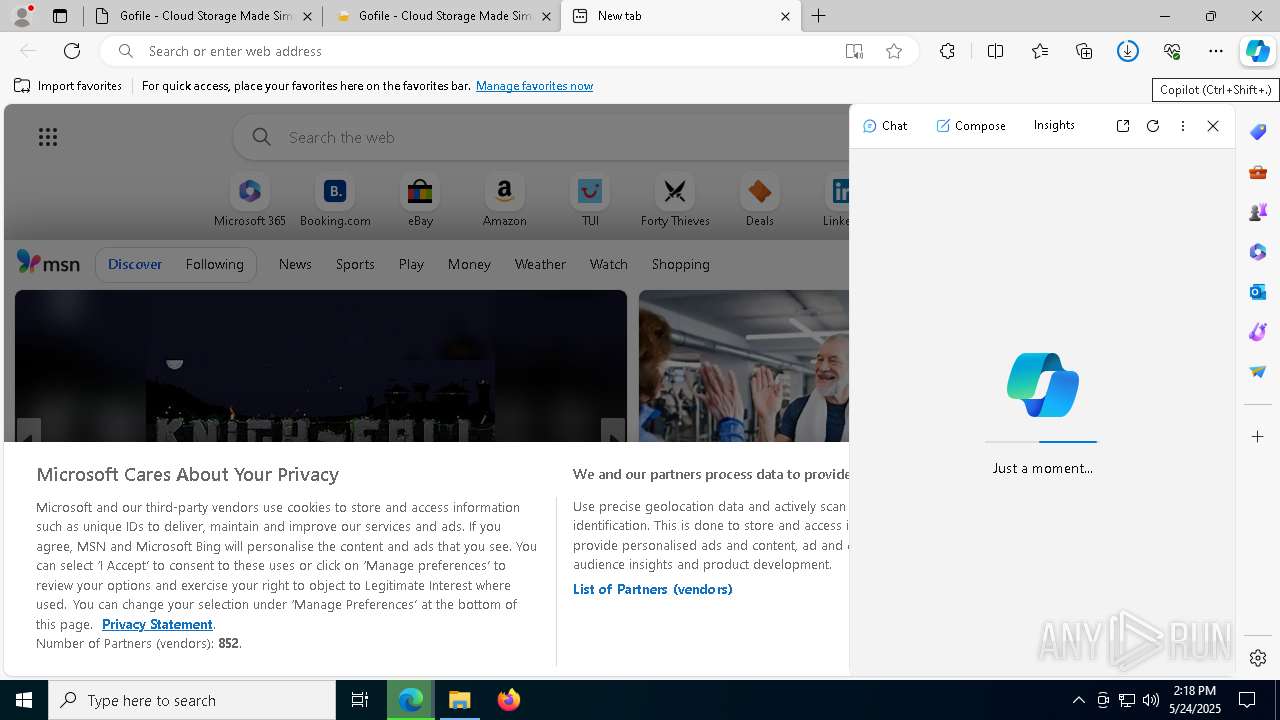The width and height of the screenshot is (1280, 720).
Task: Focus the Windows taskbar search box
Action: point(192,700)
